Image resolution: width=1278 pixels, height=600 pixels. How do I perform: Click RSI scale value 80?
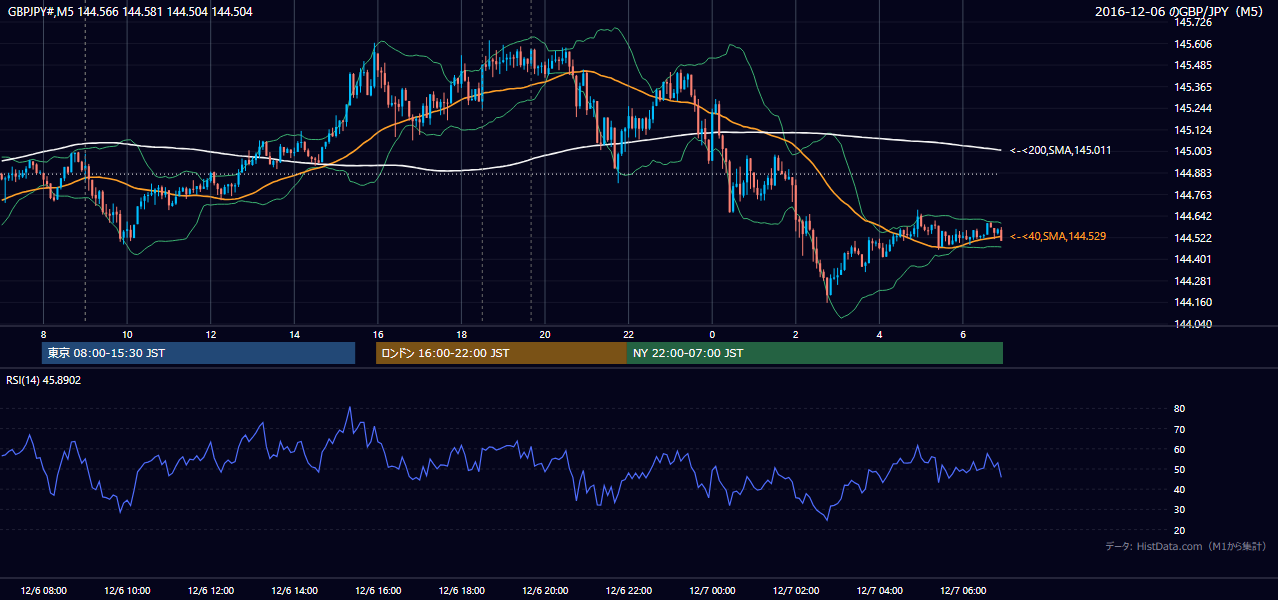coord(1179,409)
